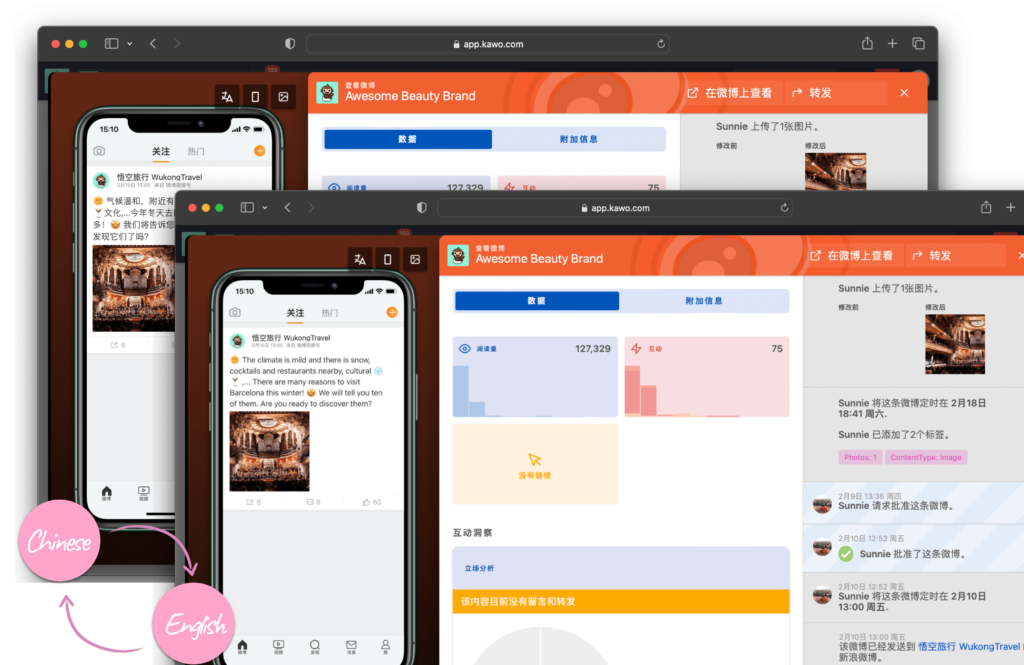The width and height of the screenshot is (1024, 665).
Task: Tap the comment count 9 in front phone
Action: tap(313, 502)
